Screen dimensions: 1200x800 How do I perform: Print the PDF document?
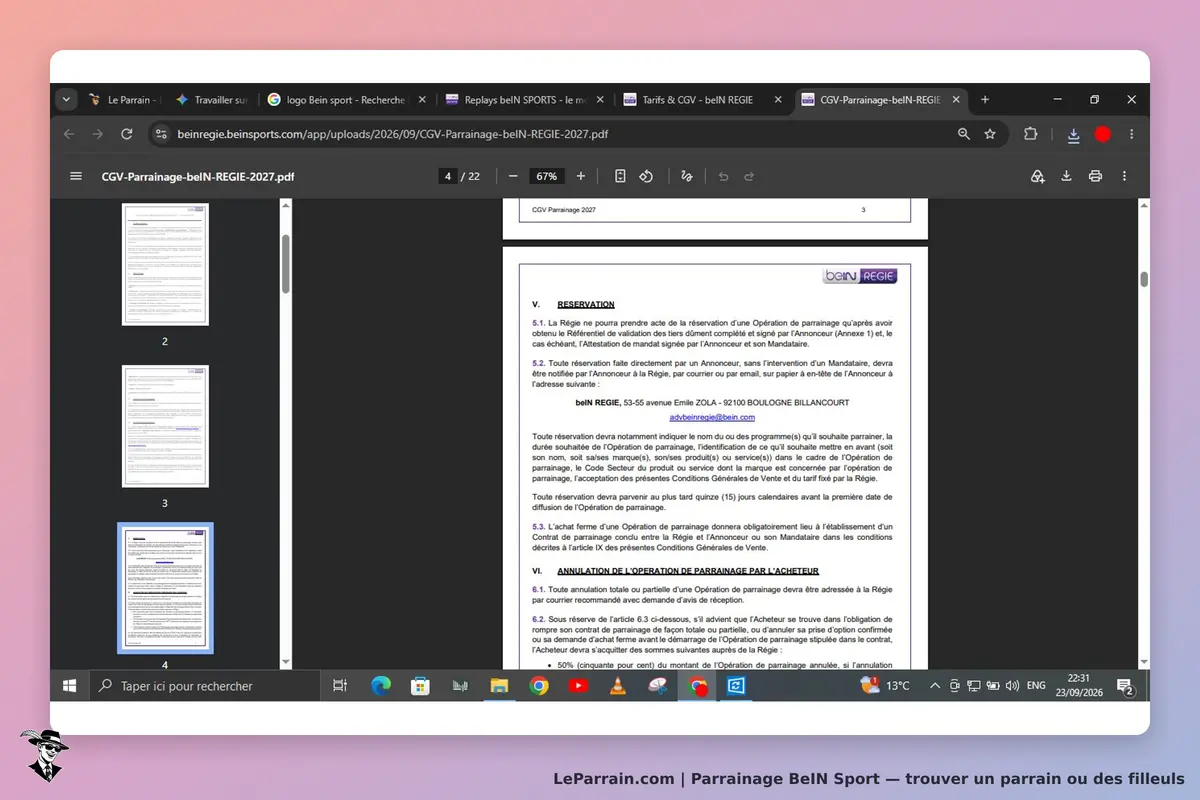point(1095,176)
